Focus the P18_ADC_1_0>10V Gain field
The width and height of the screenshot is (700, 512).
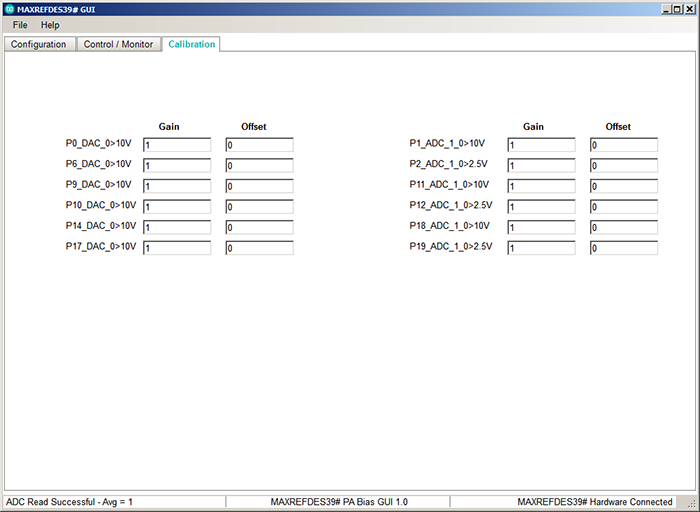click(x=542, y=227)
